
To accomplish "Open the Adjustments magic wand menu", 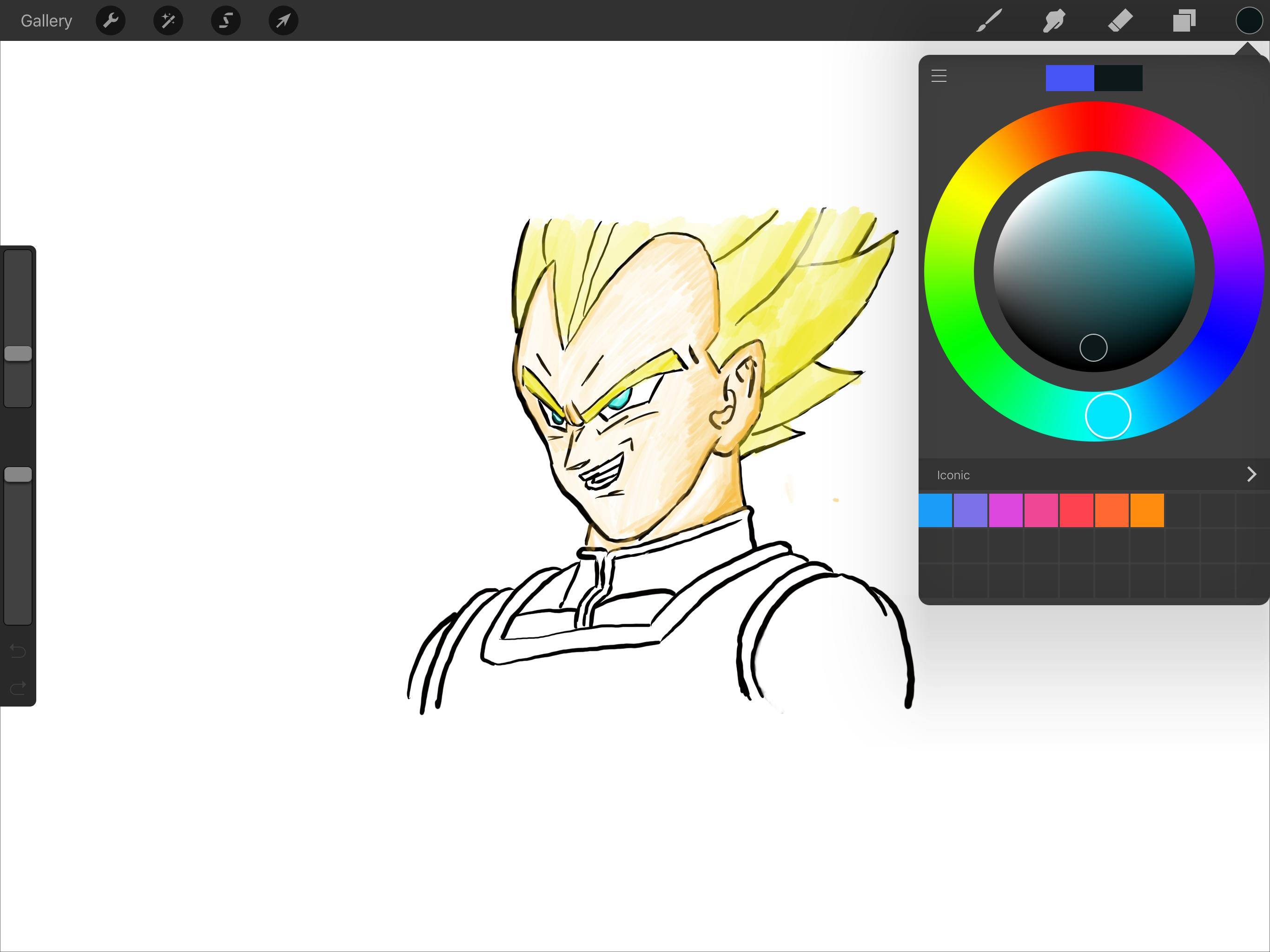I will coord(168,20).
